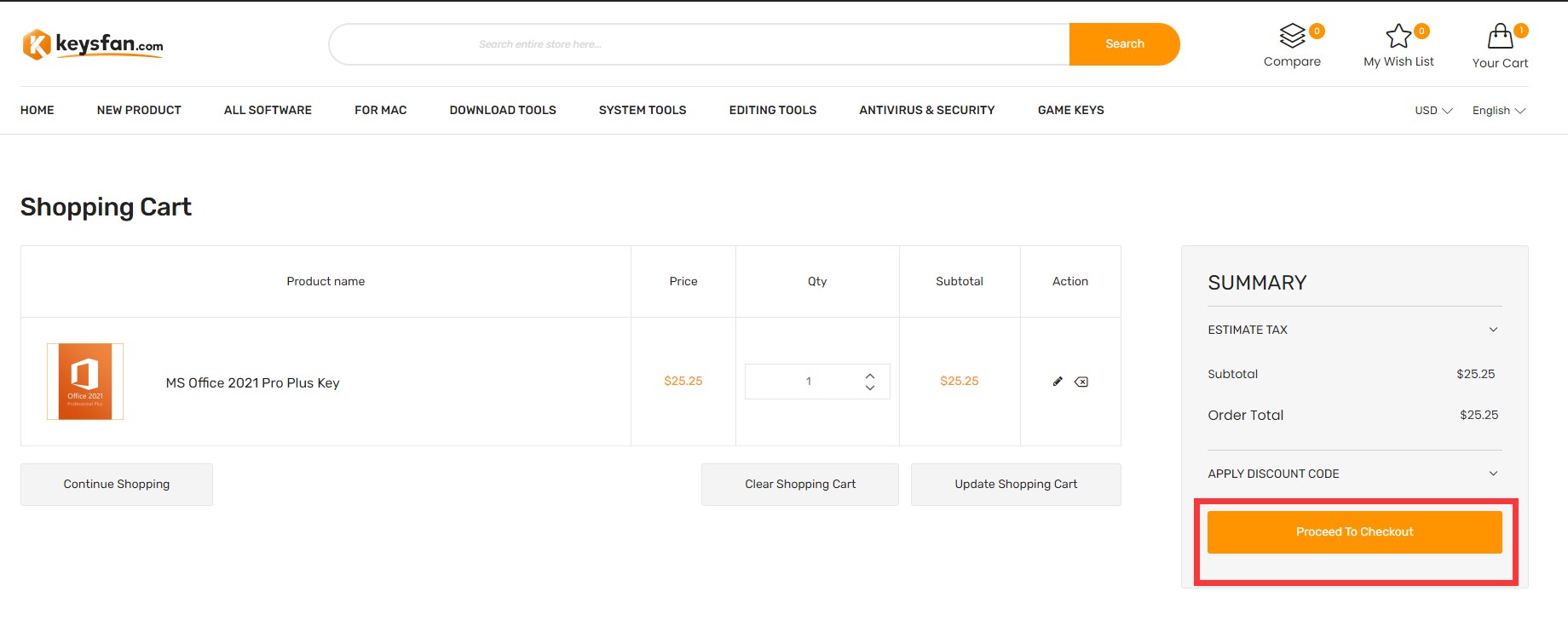The image size is (1568, 626).
Task: Click the Action column header
Action: [x=1070, y=281]
